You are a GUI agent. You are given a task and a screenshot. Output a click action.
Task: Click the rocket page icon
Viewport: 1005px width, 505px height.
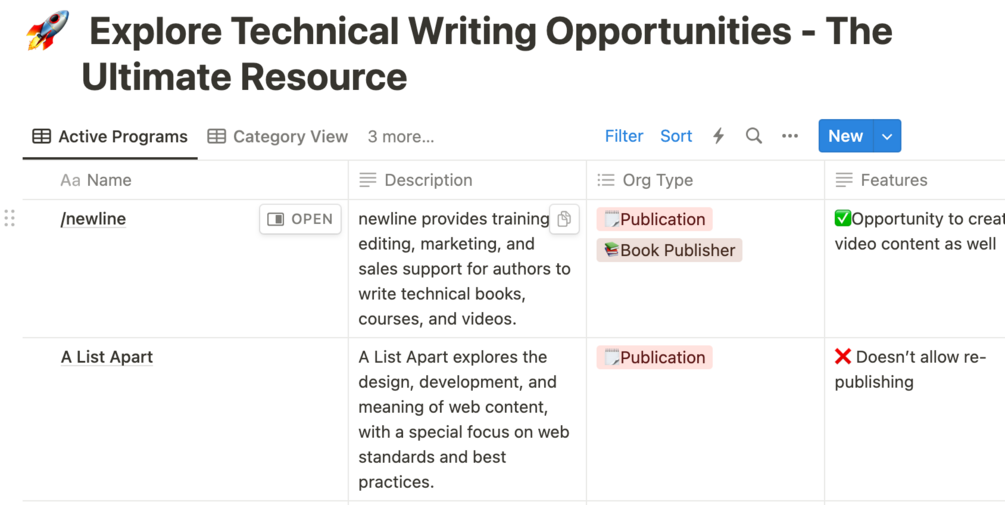[46, 32]
